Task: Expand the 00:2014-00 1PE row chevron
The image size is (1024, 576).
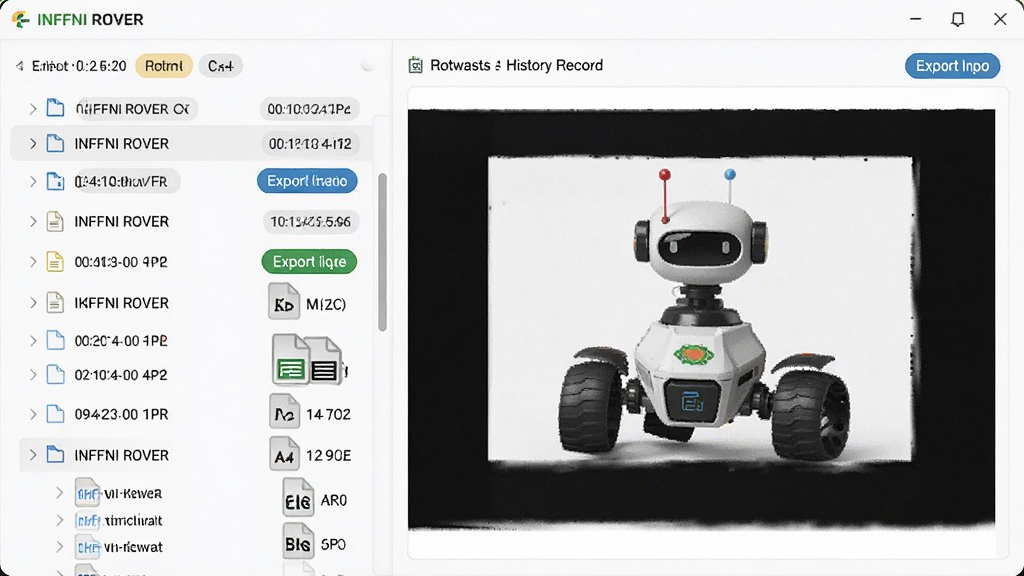Action: click(x=33, y=340)
